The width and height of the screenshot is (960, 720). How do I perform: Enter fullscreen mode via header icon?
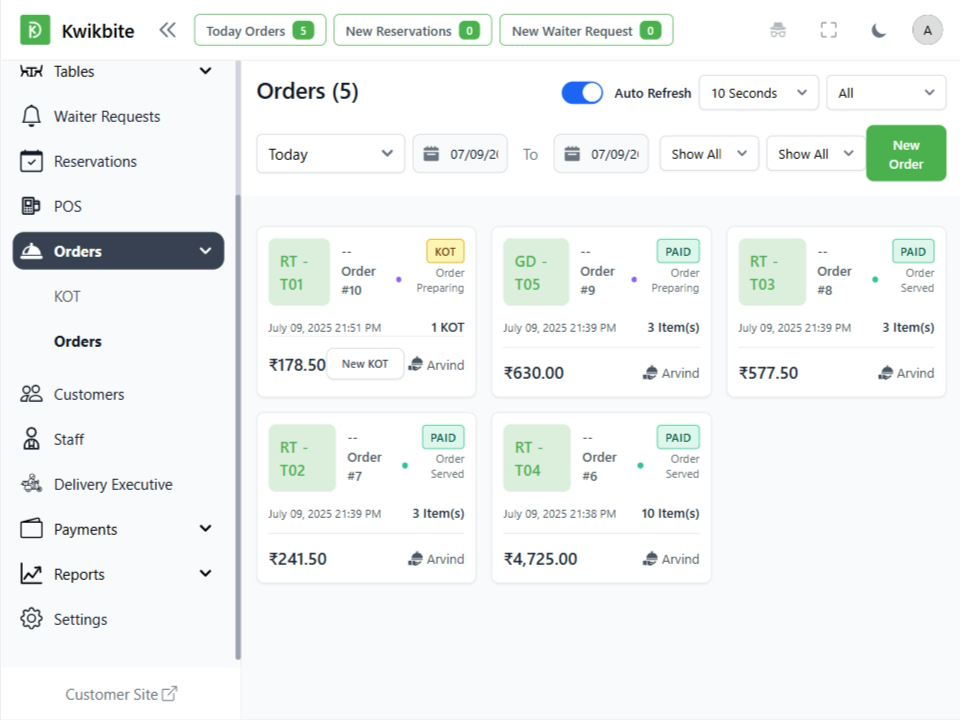828,30
